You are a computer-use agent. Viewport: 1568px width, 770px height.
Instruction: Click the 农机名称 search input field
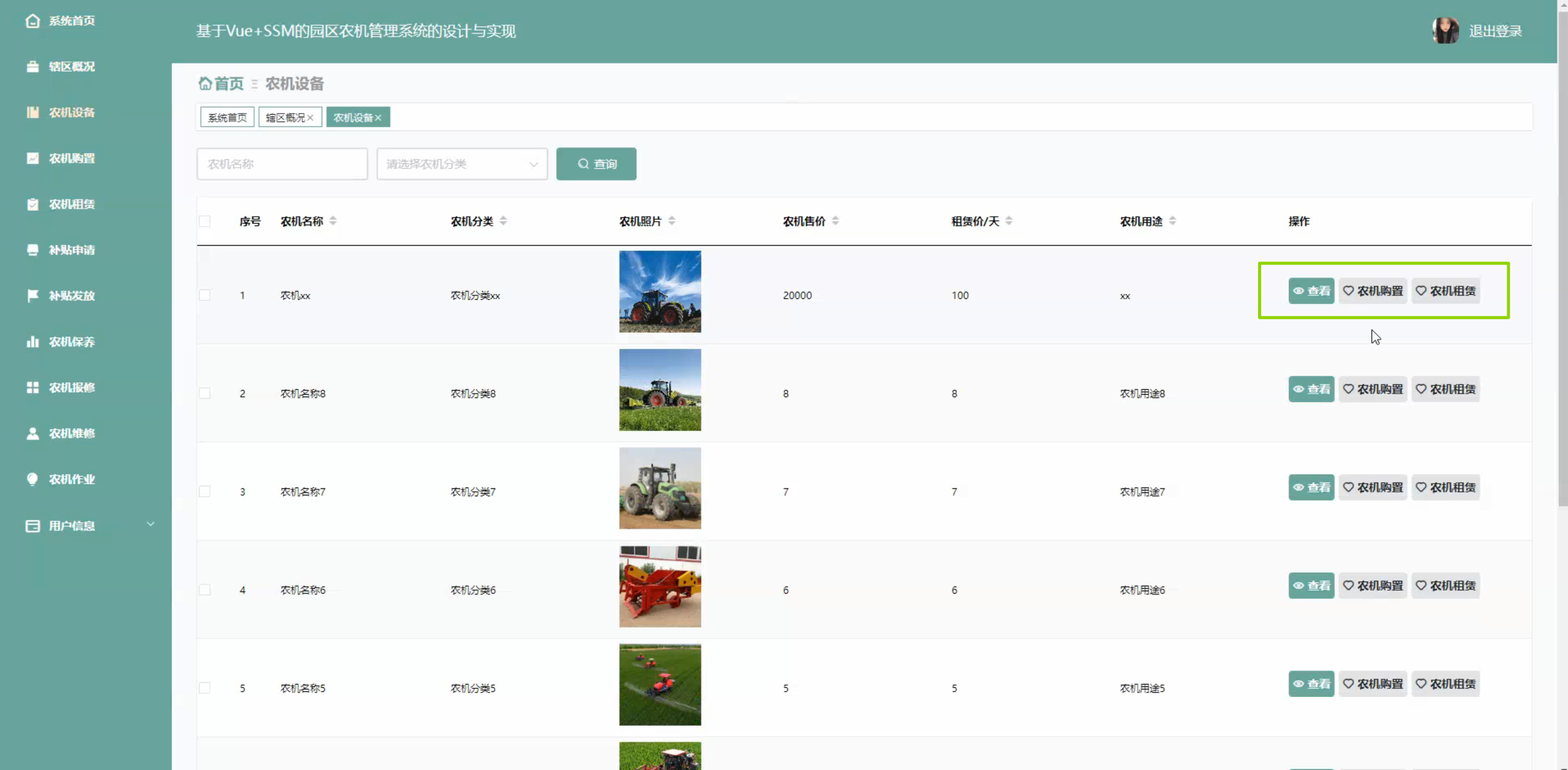click(282, 164)
